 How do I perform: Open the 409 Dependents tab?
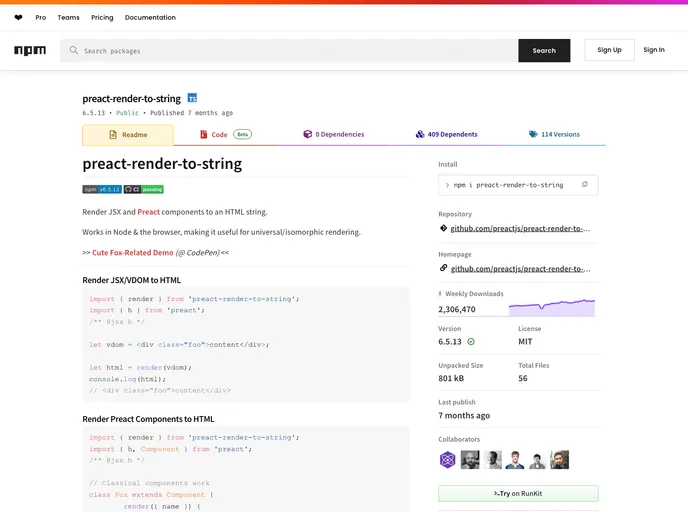point(447,134)
